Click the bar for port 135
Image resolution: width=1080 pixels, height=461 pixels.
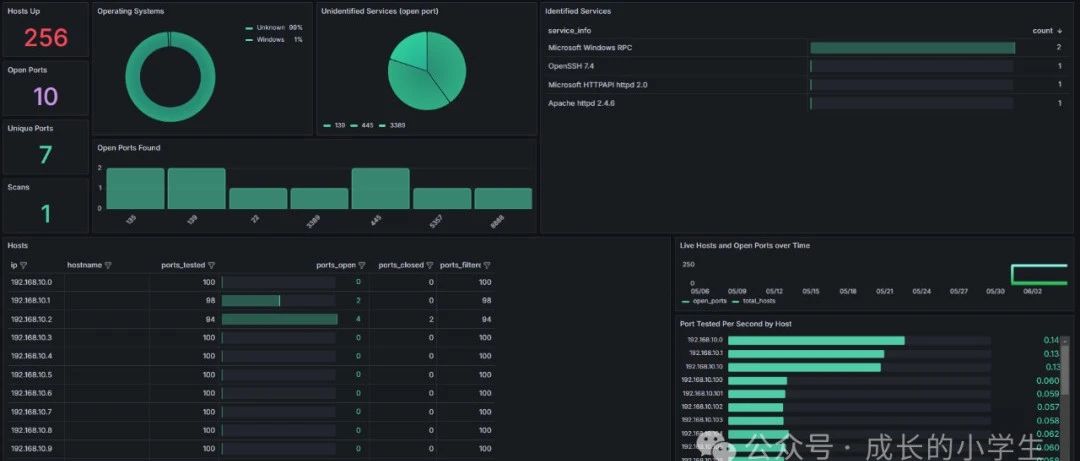[x=135, y=188]
